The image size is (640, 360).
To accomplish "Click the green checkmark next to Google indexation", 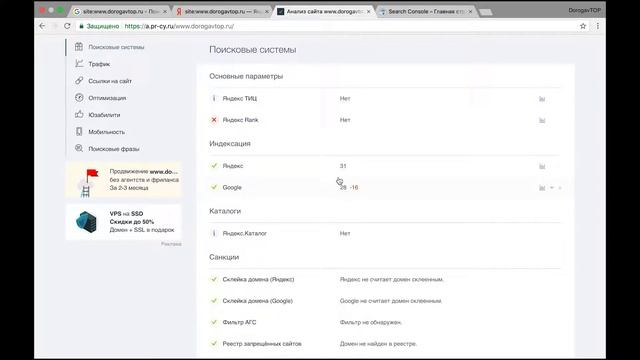I will pyautogui.click(x=214, y=187).
